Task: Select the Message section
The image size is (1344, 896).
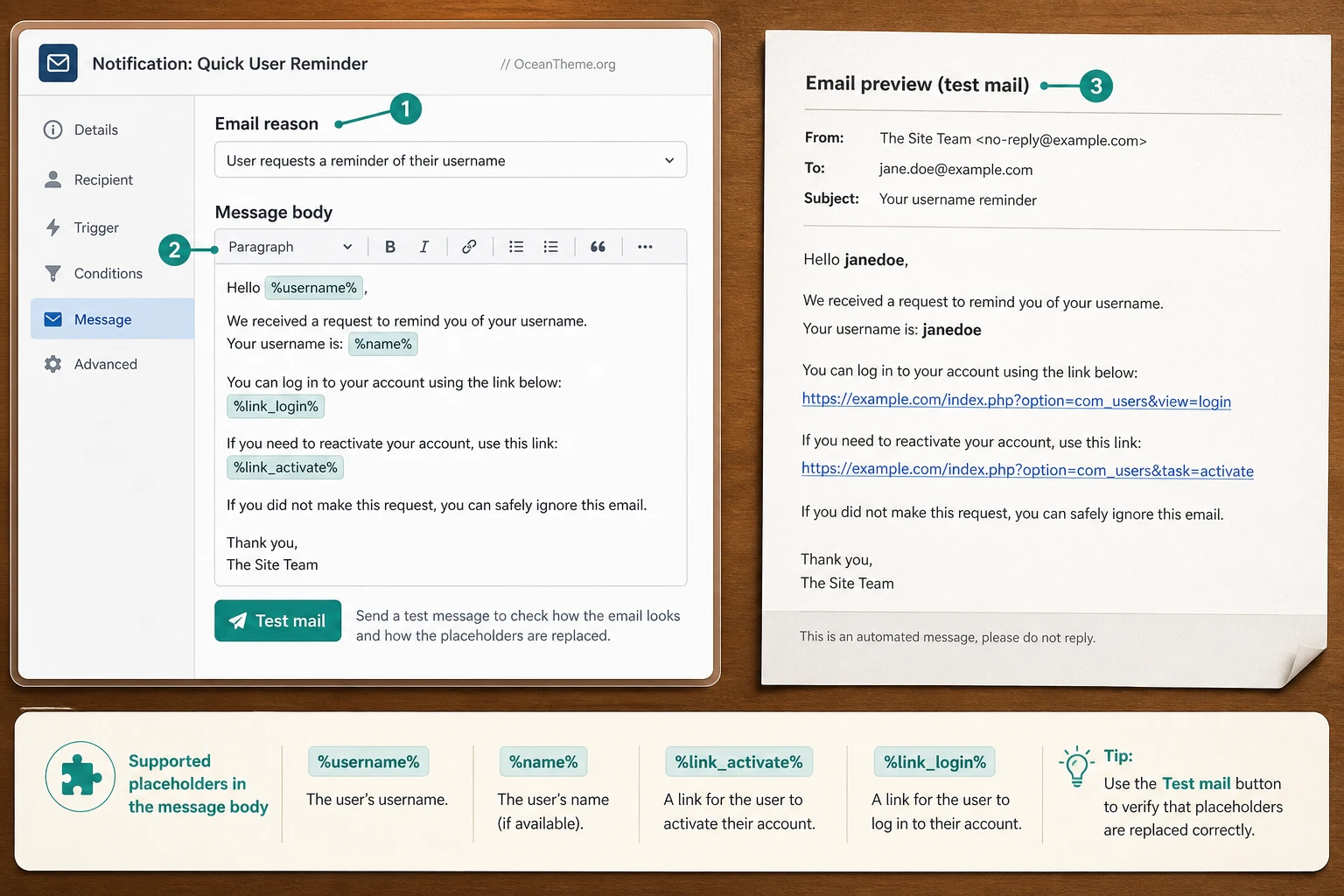Action: (x=112, y=319)
